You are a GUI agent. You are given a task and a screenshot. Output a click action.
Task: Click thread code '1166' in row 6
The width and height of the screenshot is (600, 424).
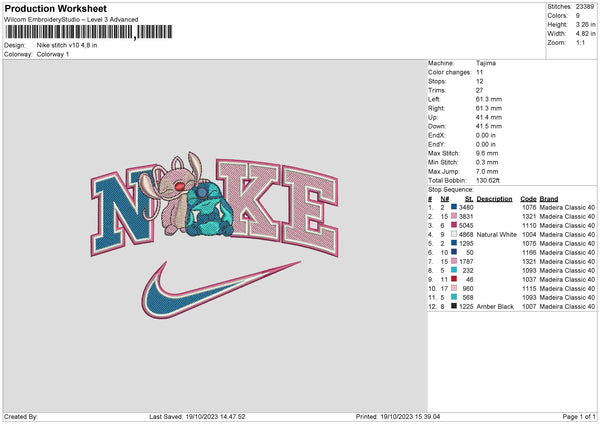(530, 253)
